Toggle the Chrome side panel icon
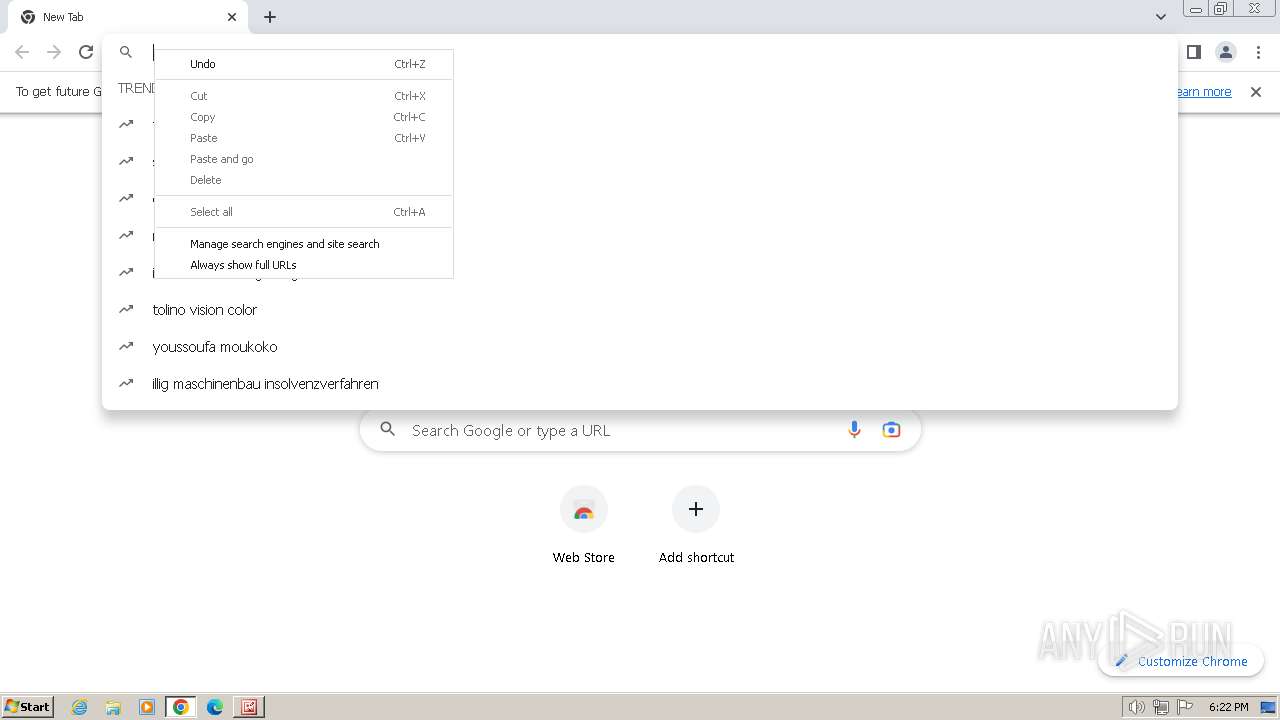This screenshot has width=1280, height=720. (x=1193, y=52)
